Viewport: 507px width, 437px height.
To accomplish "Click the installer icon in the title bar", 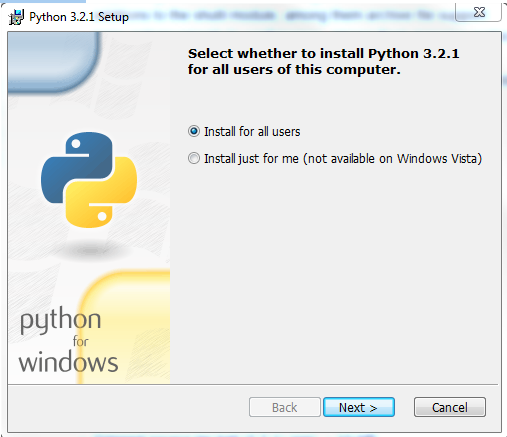I will (16, 17).
